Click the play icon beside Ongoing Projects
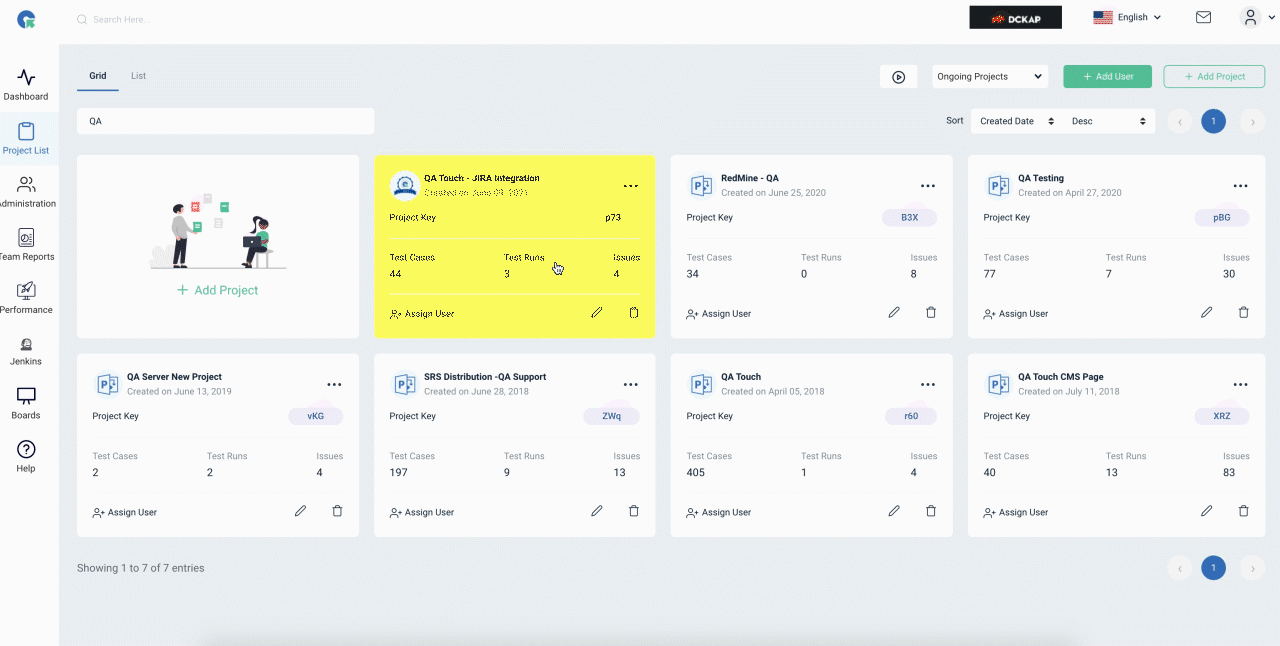1280x646 pixels. [898, 77]
